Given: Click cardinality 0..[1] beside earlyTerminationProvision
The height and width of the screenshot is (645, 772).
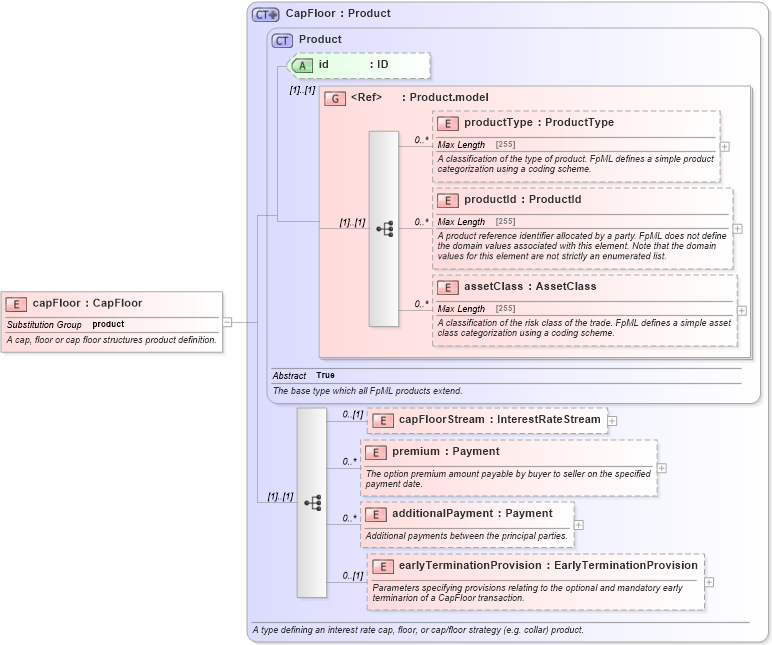Looking at the screenshot, I should click(353, 576).
